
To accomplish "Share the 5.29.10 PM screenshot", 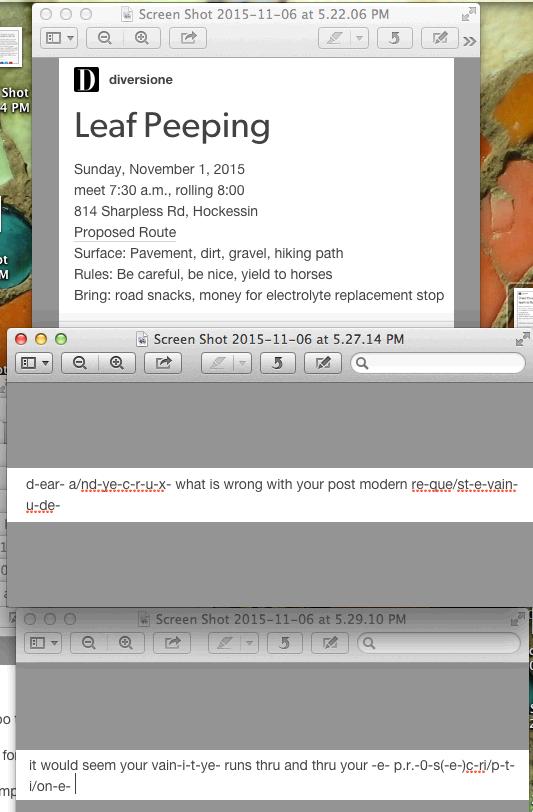I will point(172,643).
